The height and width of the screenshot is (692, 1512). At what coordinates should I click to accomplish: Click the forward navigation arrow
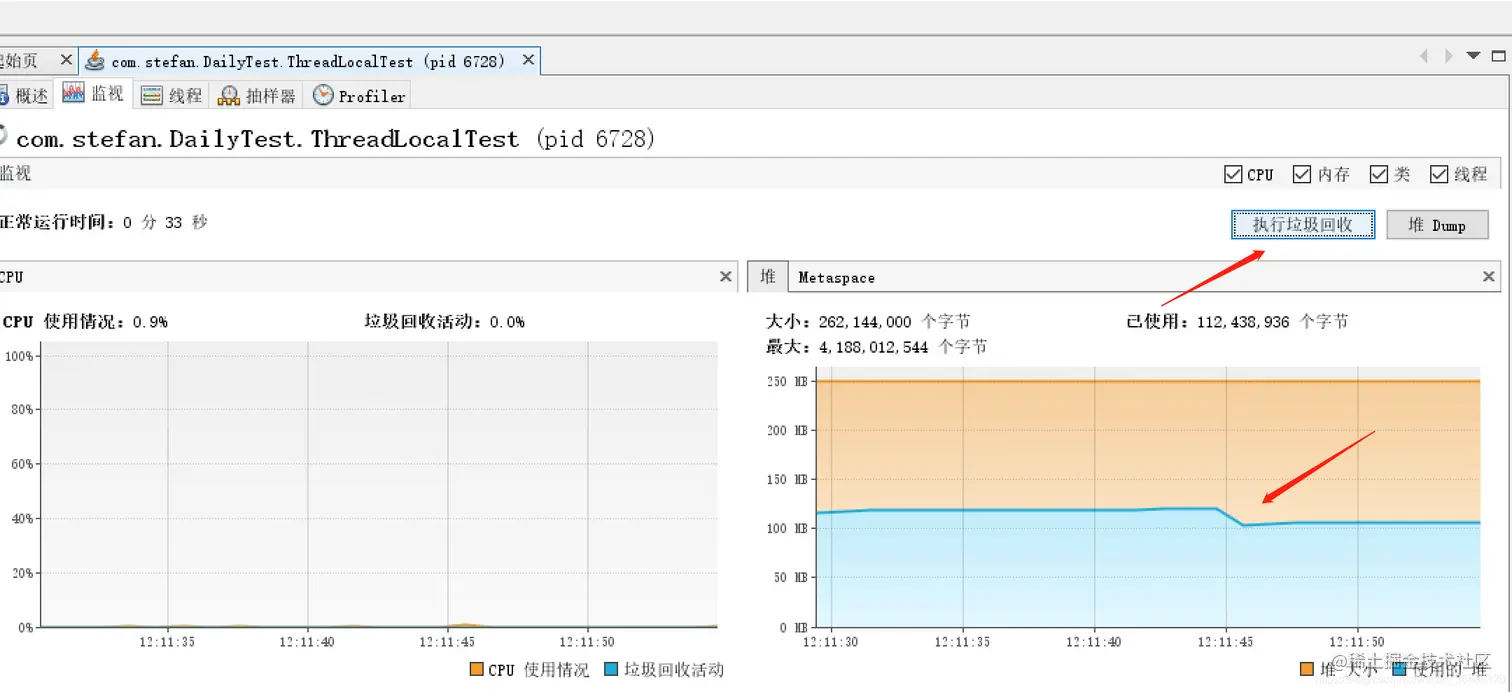click(1448, 56)
